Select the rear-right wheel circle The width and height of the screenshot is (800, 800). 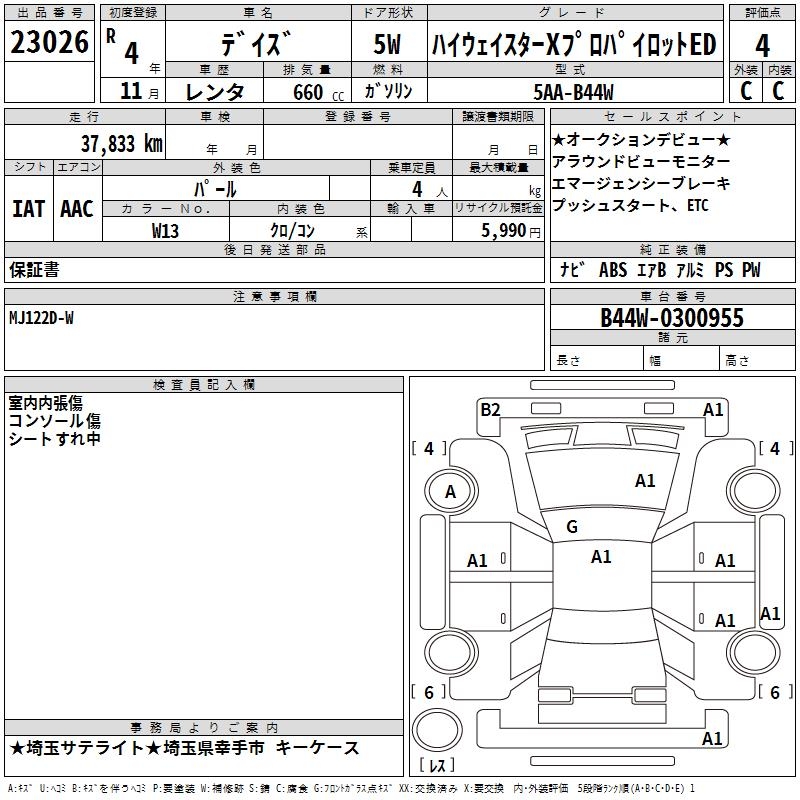click(x=753, y=652)
